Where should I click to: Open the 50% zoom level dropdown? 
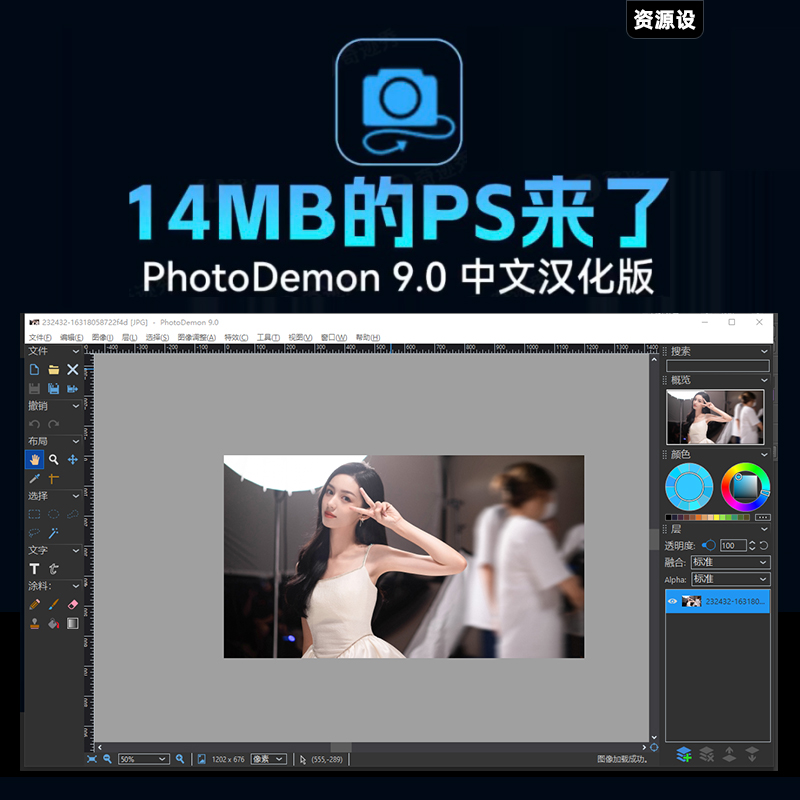pyautogui.click(x=143, y=759)
